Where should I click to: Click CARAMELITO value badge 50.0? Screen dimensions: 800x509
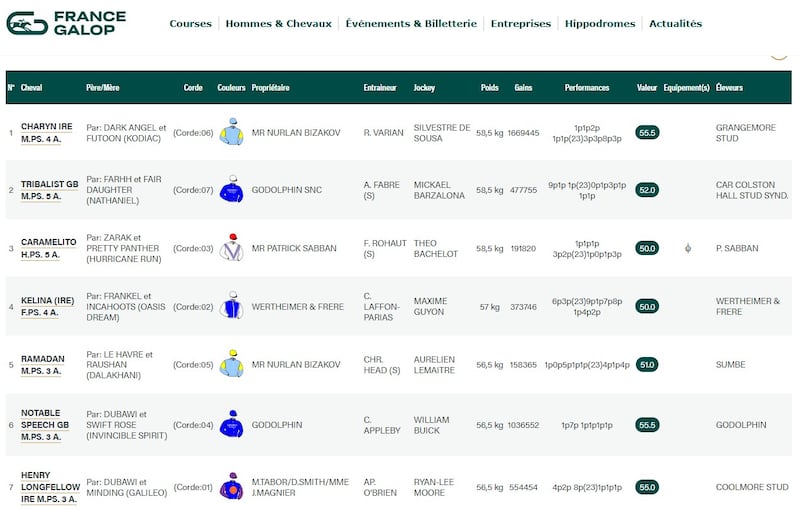(647, 248)
